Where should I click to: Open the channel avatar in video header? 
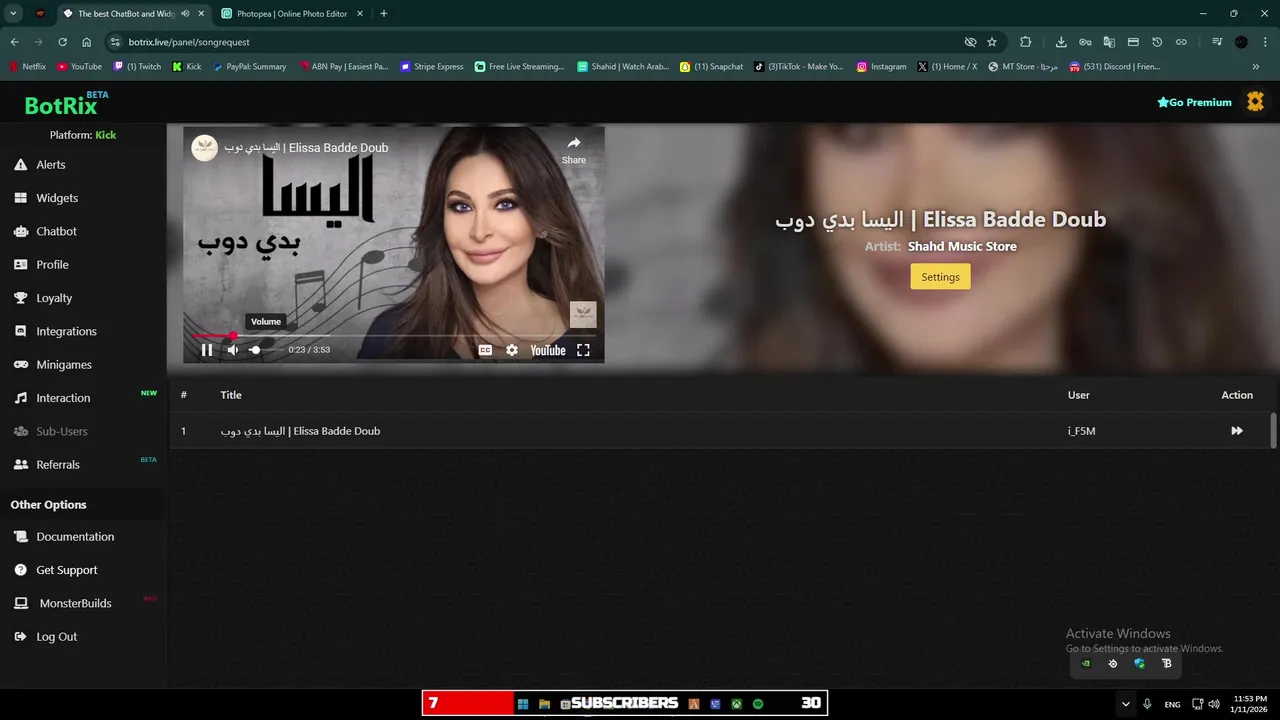pyautogui.click(x=205, y=148)
